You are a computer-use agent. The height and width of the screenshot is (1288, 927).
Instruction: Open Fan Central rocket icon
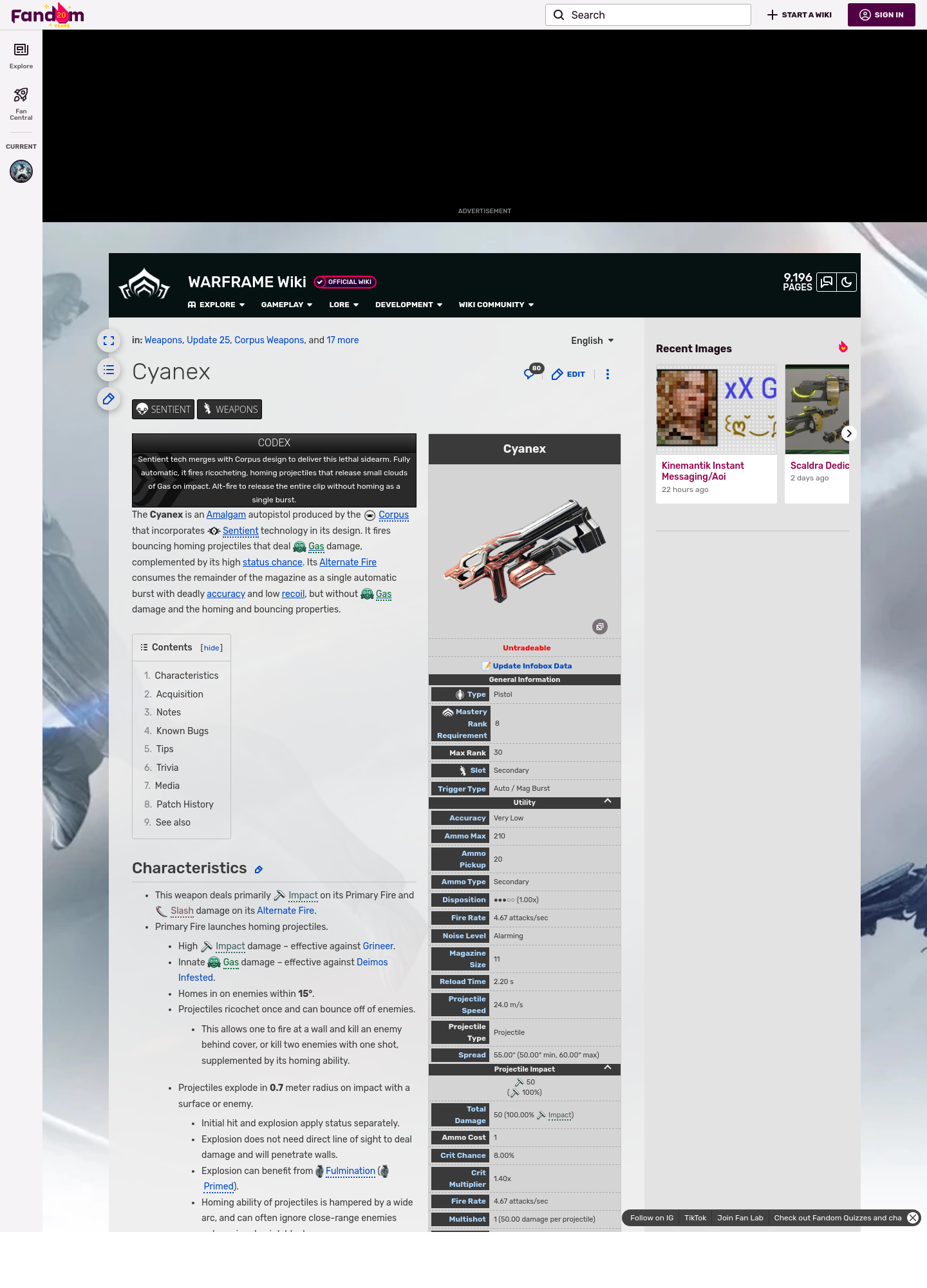click(21, 104)
